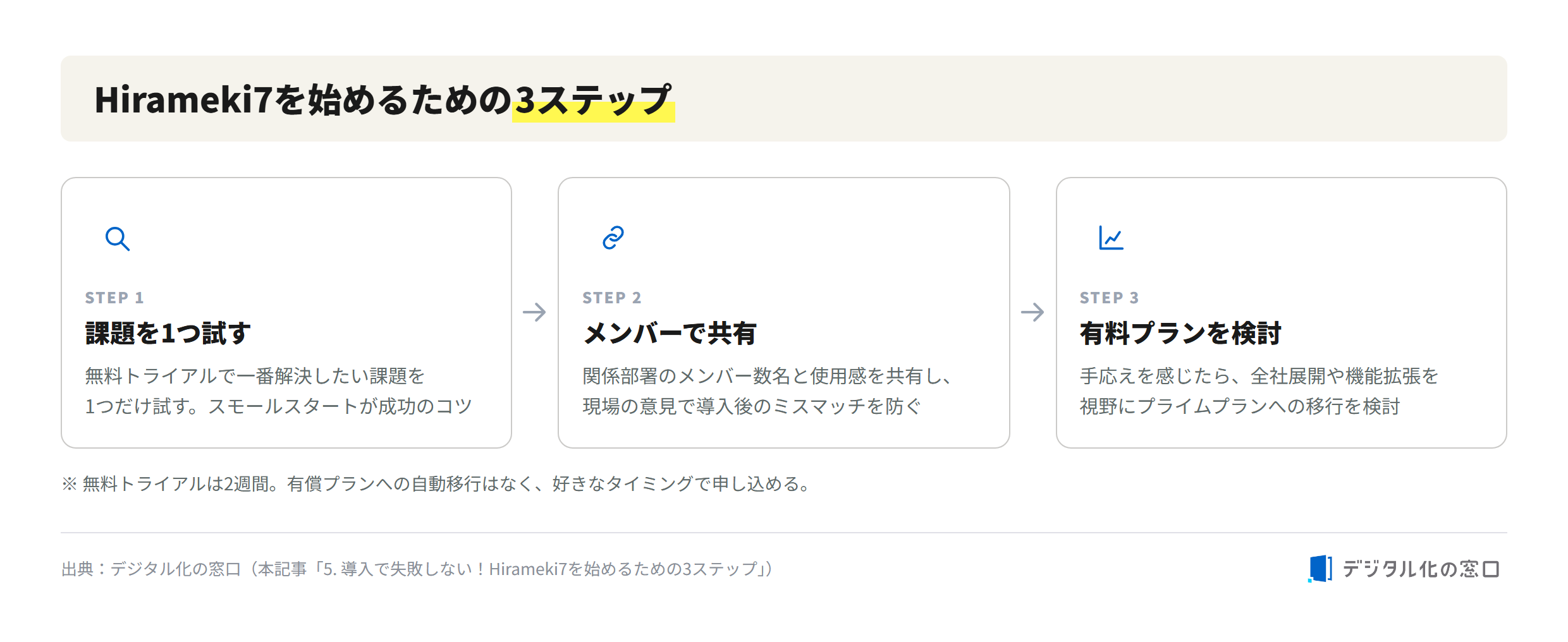Click the Step 2 description about 関係部署のメンバー
Screen dimensions: 1568x642
point(767,391)
